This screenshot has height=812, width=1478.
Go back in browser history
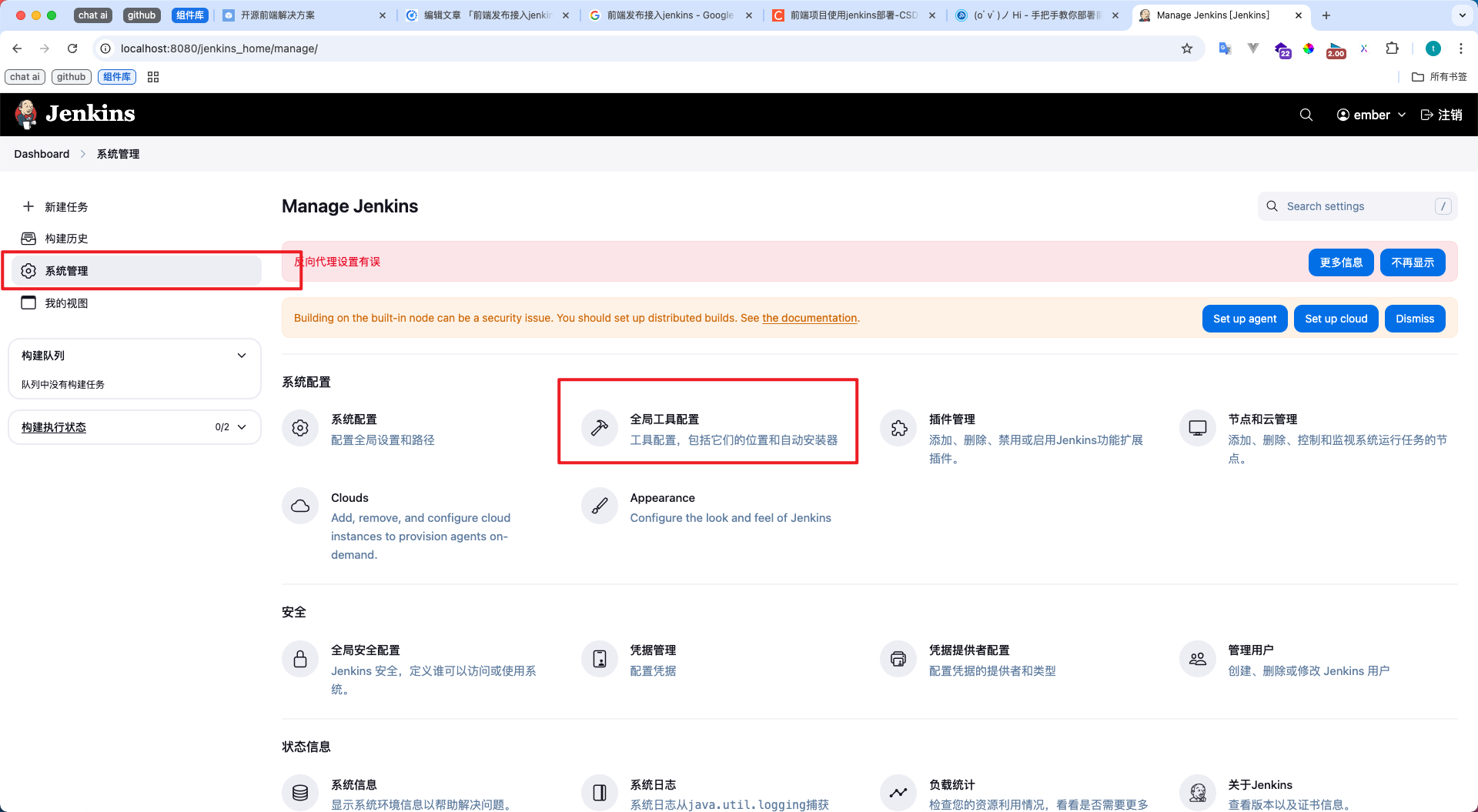pos(17,48)
